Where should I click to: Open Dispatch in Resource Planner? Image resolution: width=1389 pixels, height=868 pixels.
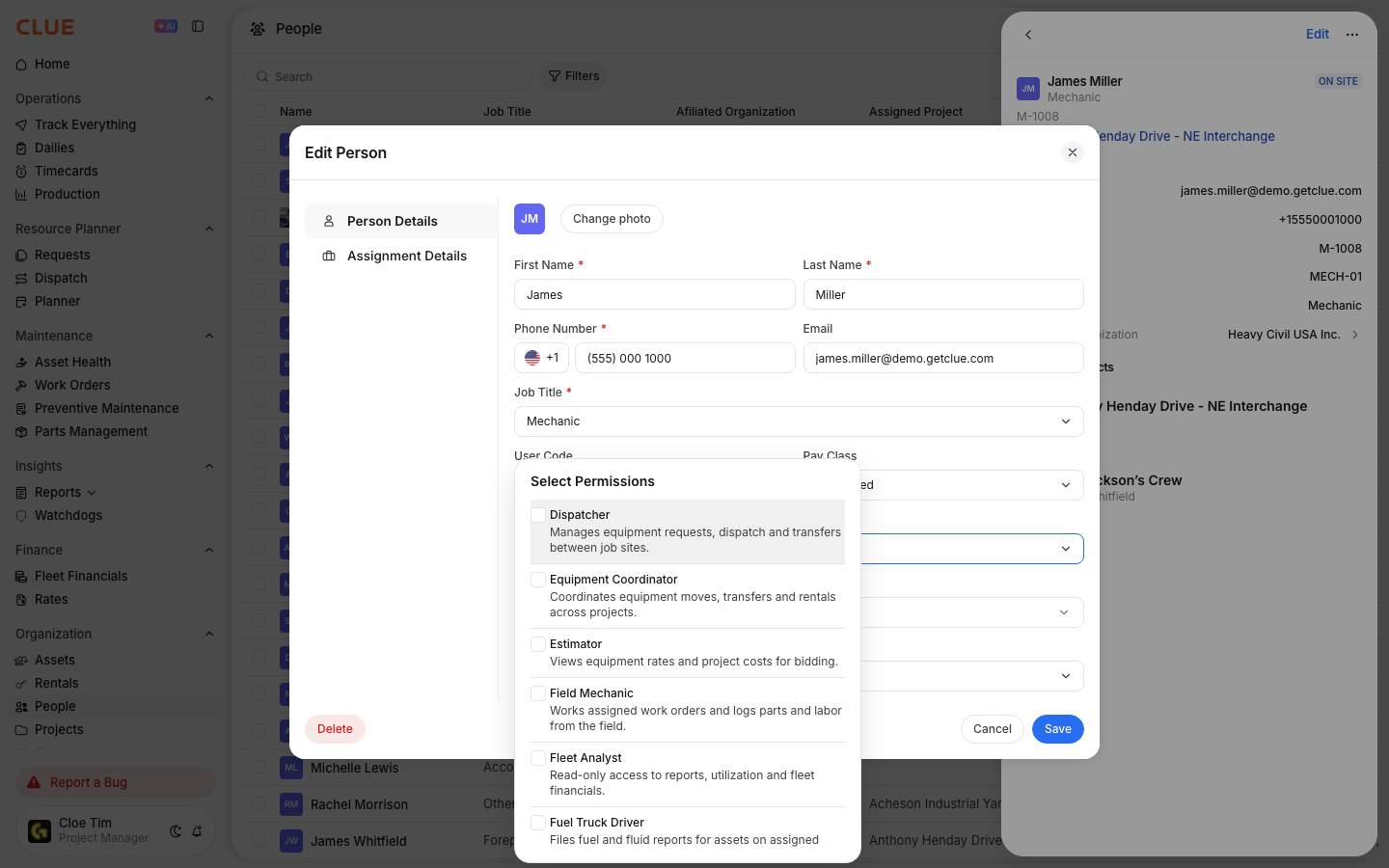[x=61, y=278]
